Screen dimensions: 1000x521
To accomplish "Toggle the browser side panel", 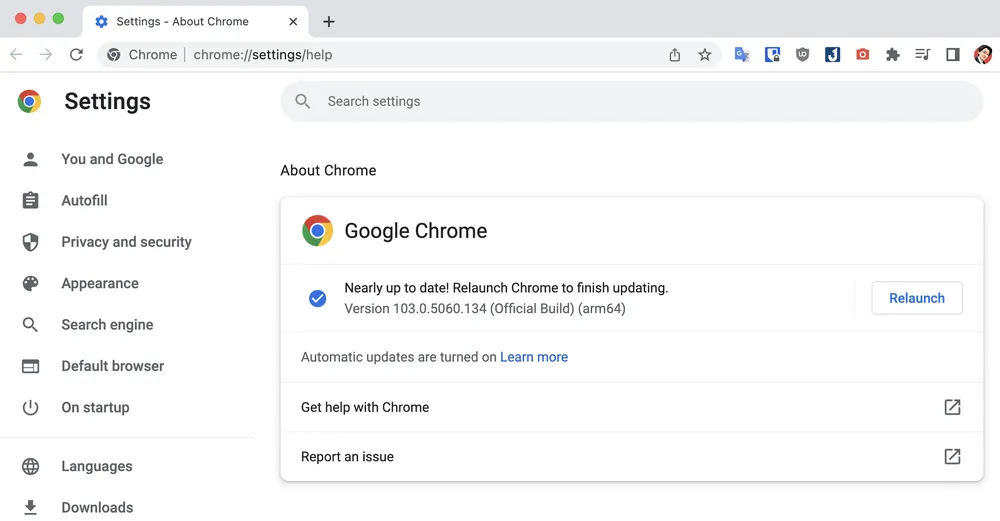I will (953, 55).
